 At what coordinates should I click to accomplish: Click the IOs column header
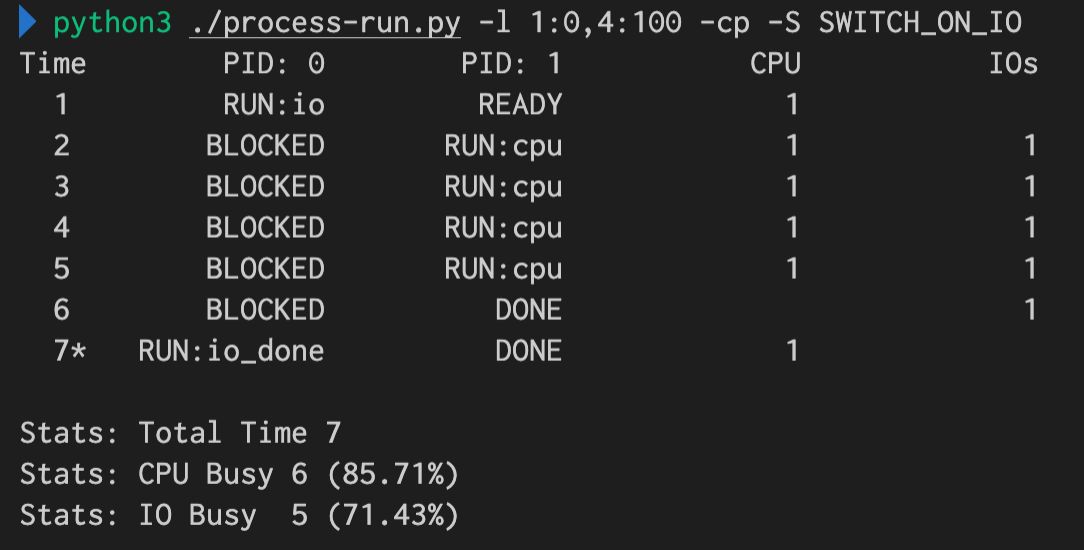coord(1013,64)
